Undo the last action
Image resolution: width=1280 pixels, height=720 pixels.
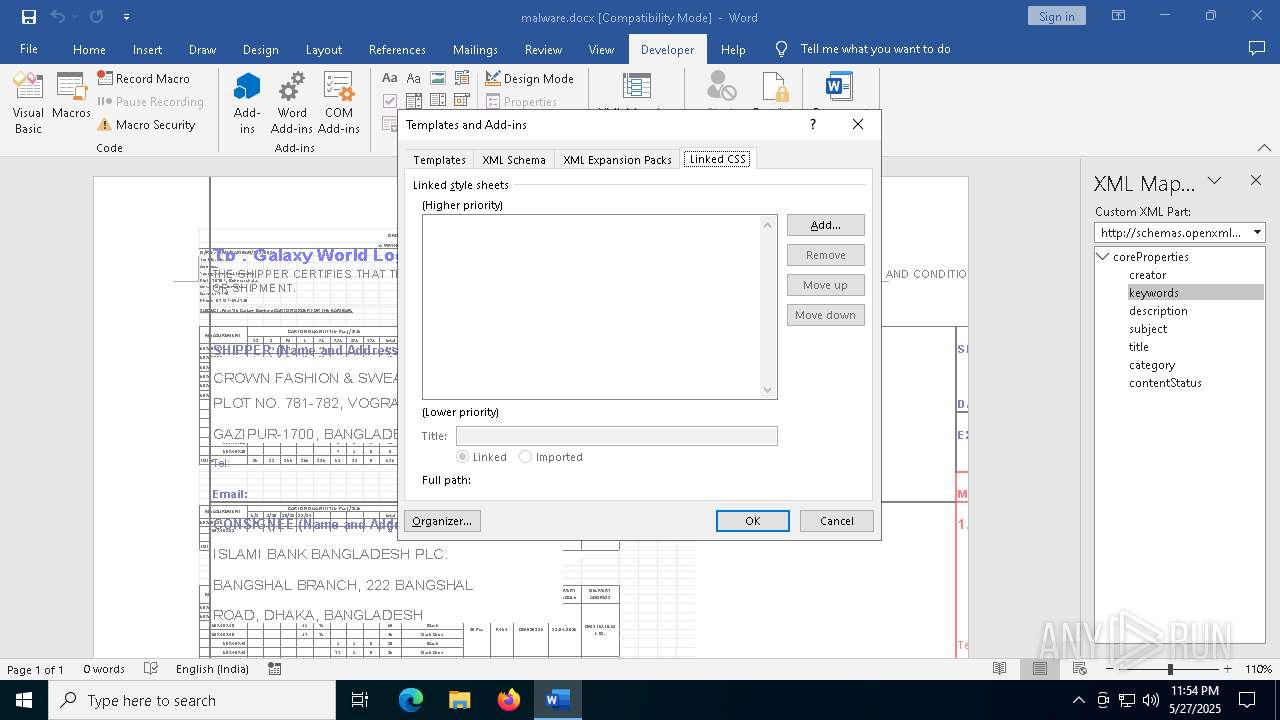pos(58,17)
